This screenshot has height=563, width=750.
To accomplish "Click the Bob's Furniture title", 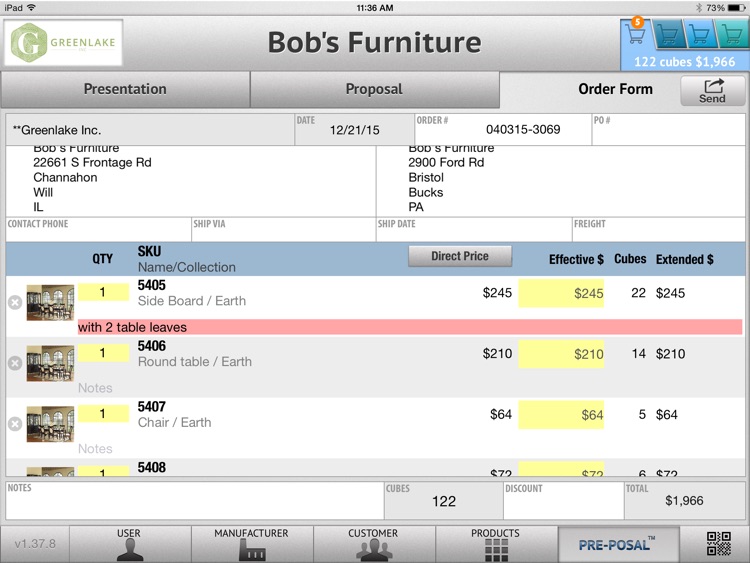I will click(375, 42).
